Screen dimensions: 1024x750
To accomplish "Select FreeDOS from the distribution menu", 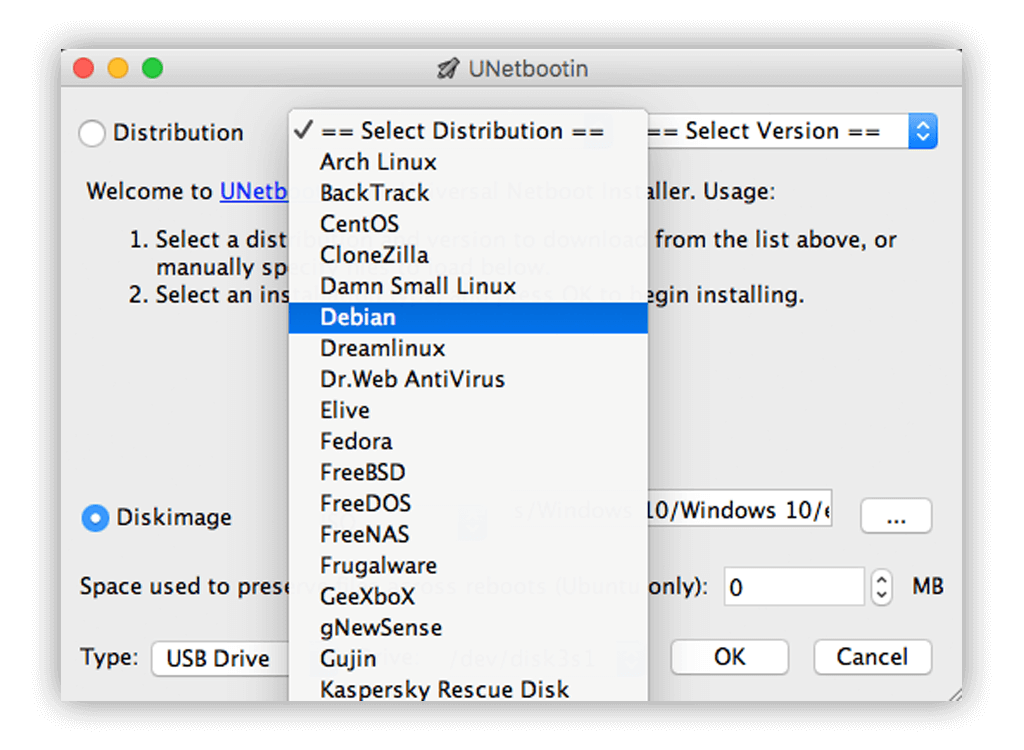I will (x=468, y=504).
